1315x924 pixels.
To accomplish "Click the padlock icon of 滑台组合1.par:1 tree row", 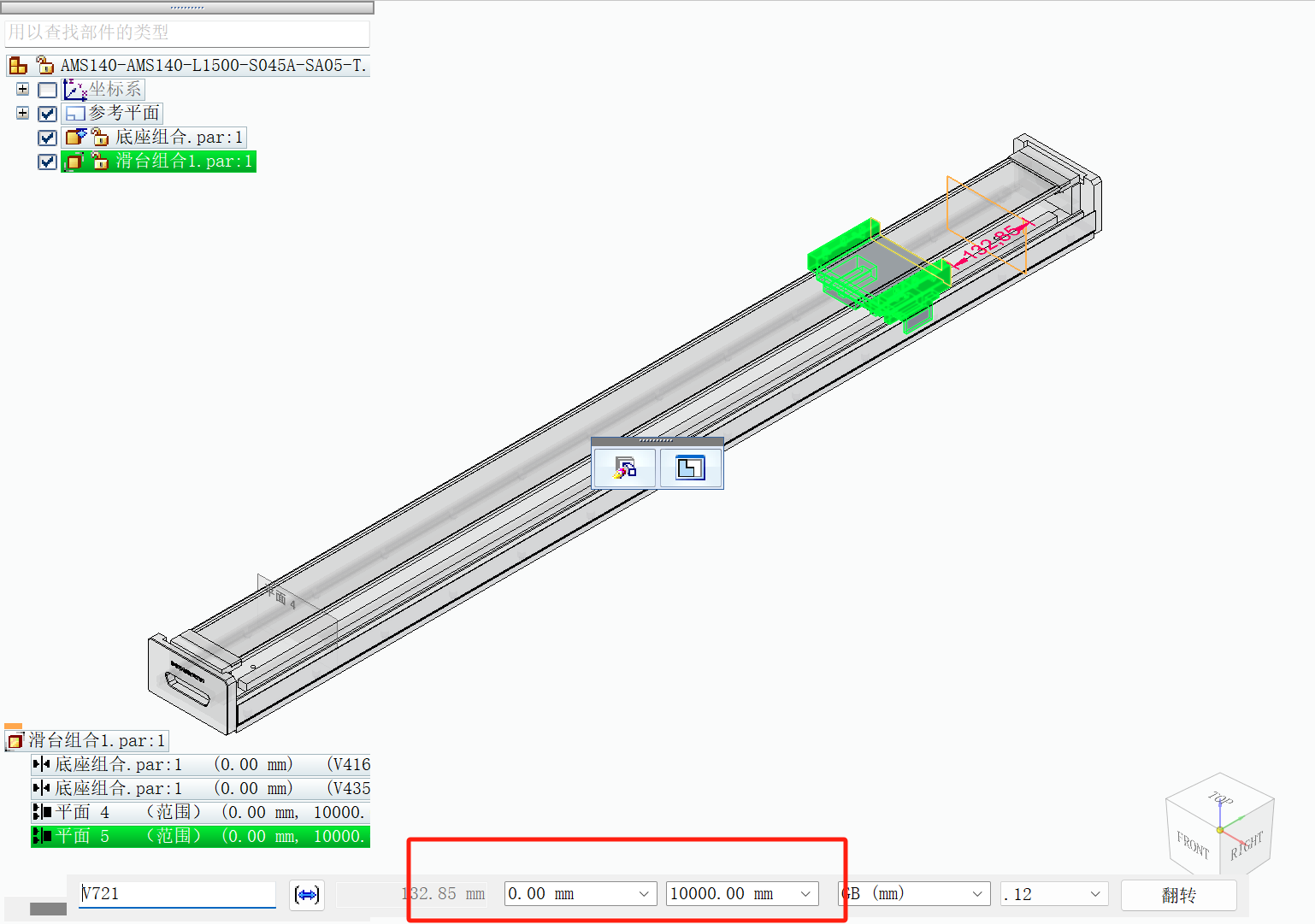I will coord(100,161).
